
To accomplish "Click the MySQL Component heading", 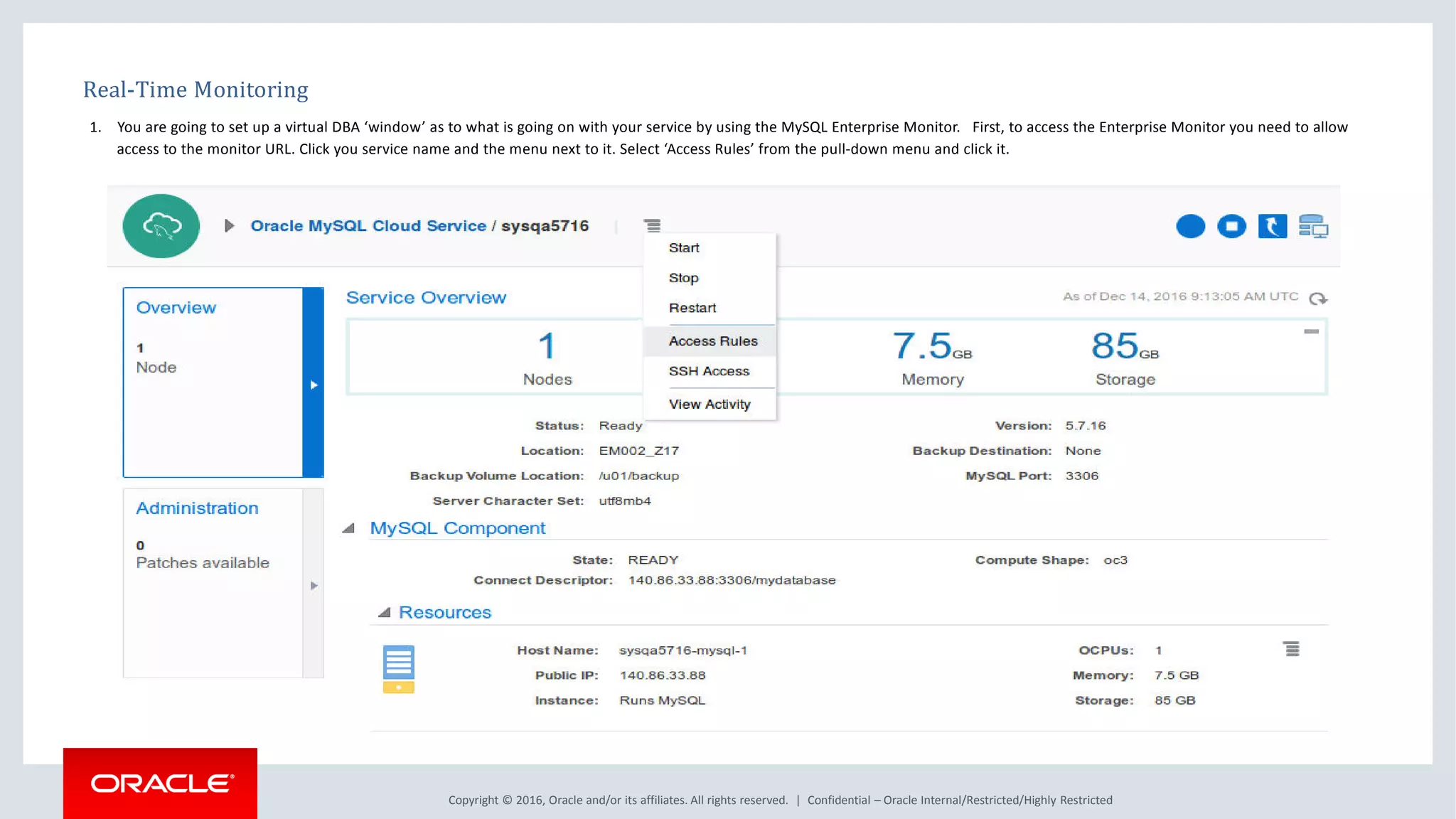I will point(458,528).
